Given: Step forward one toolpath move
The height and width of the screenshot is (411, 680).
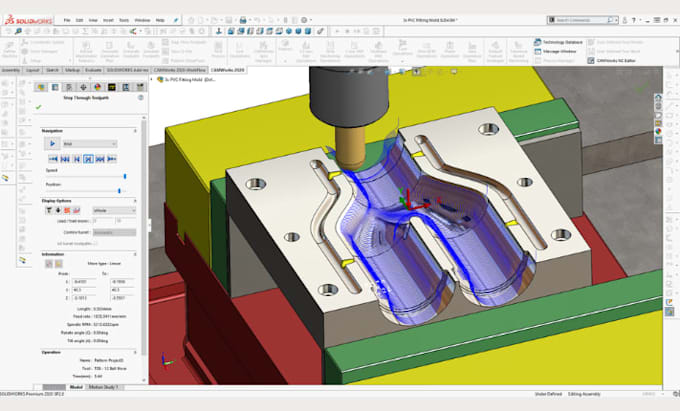Looking at the screenshot, I should pos(88,159).
